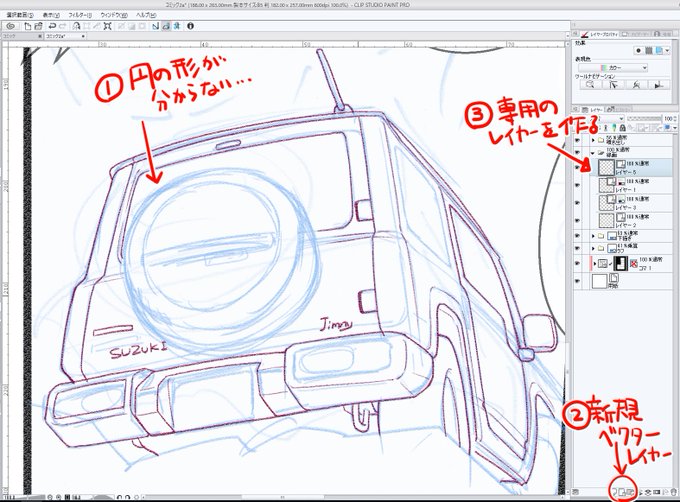Select レイヤー 2 in layer list
This screenshot has height=502, width=680.
pos(631,221)
